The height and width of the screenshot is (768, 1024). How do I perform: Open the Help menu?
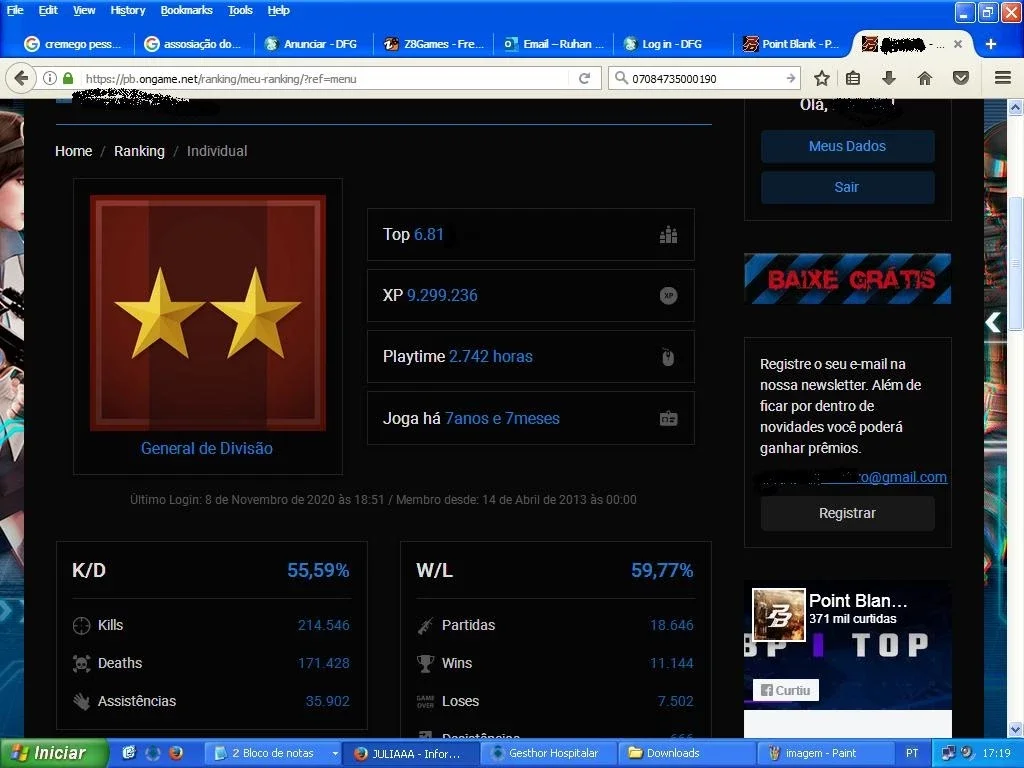tap(278, 10)
